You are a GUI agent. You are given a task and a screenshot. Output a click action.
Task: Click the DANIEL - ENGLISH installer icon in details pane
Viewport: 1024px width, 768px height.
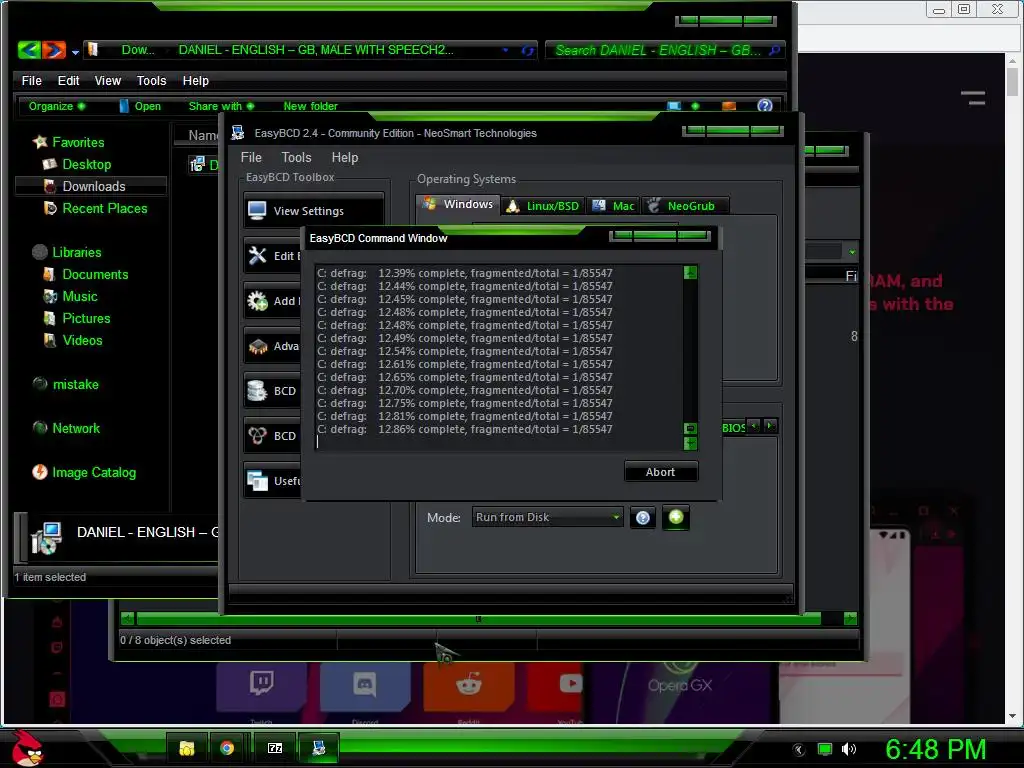[46, 537]
